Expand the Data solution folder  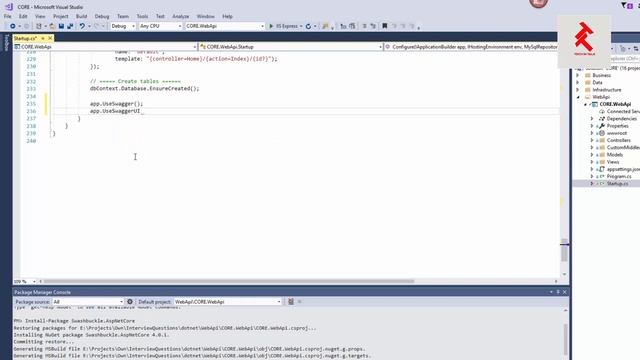578,82
